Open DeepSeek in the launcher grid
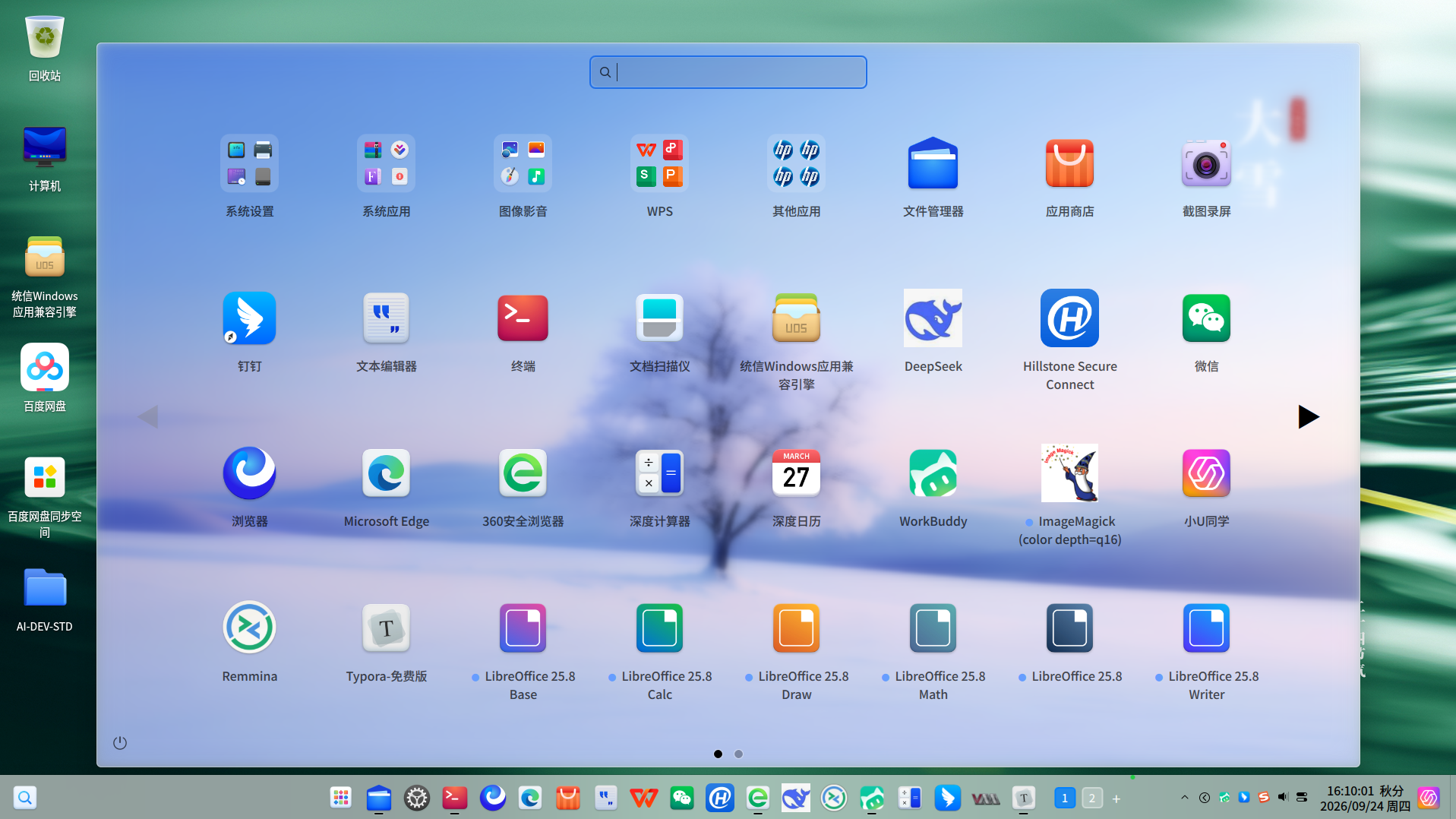This screenshot has height=819, width=1456. (933, 318)
